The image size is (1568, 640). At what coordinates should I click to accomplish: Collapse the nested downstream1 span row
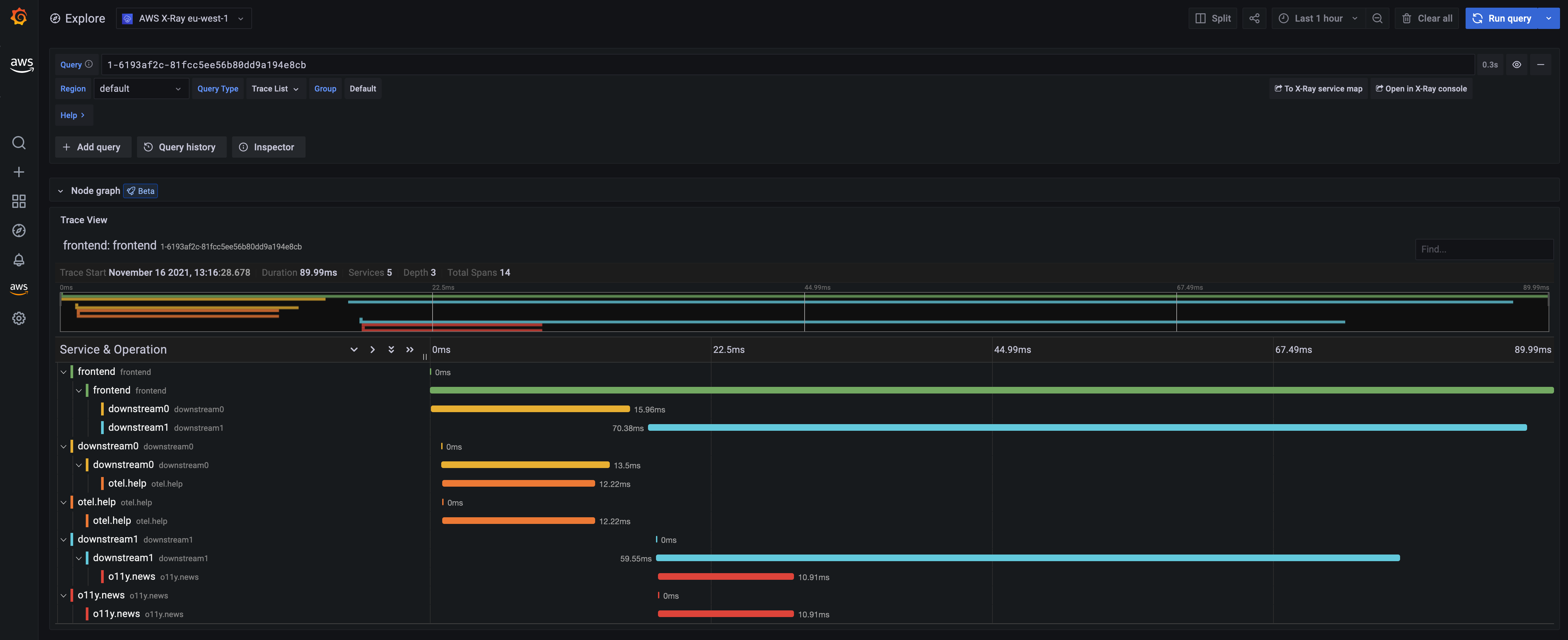point(78,559)
